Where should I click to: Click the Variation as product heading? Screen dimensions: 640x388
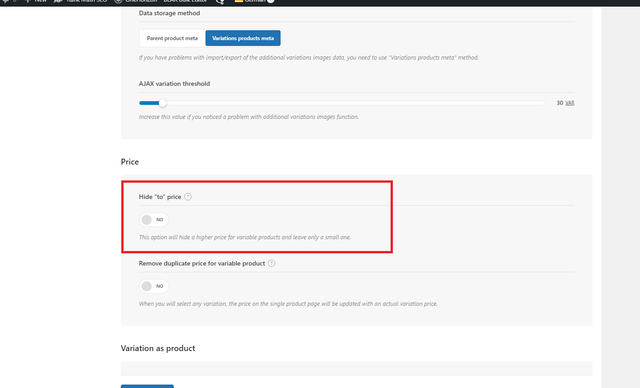(158, 348)
